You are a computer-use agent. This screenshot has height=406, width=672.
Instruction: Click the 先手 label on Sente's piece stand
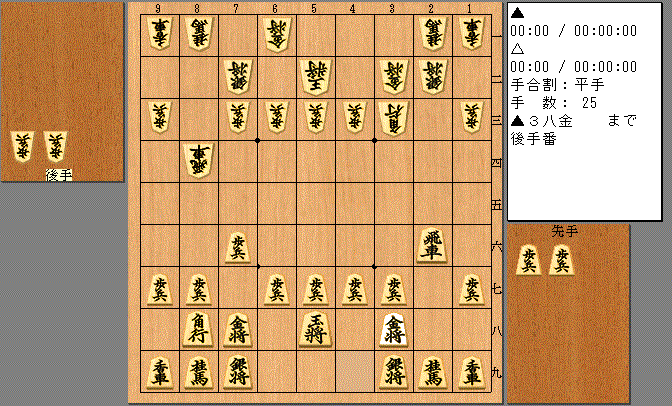coord(564,231)
